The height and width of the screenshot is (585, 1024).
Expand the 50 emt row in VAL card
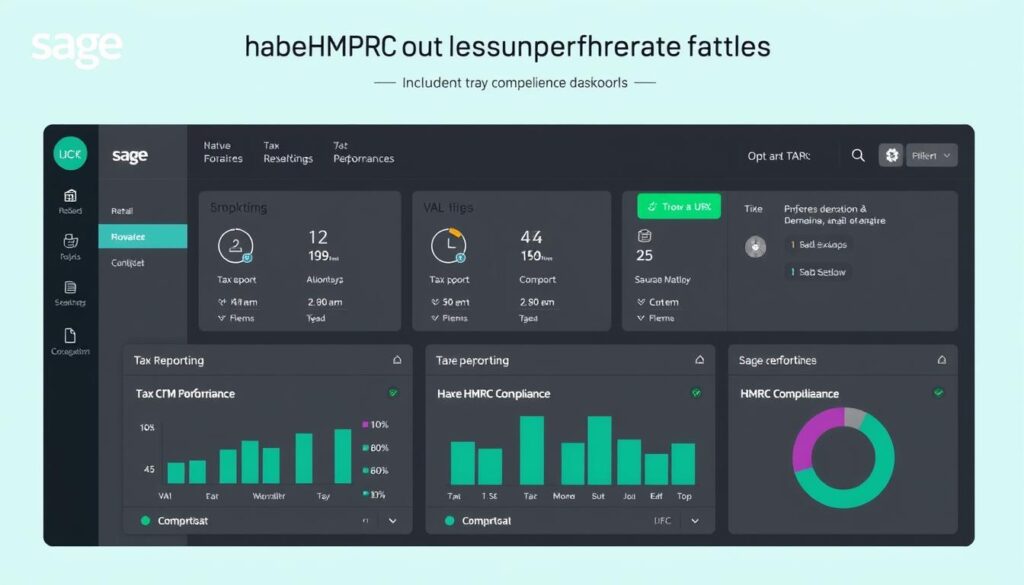450,302
